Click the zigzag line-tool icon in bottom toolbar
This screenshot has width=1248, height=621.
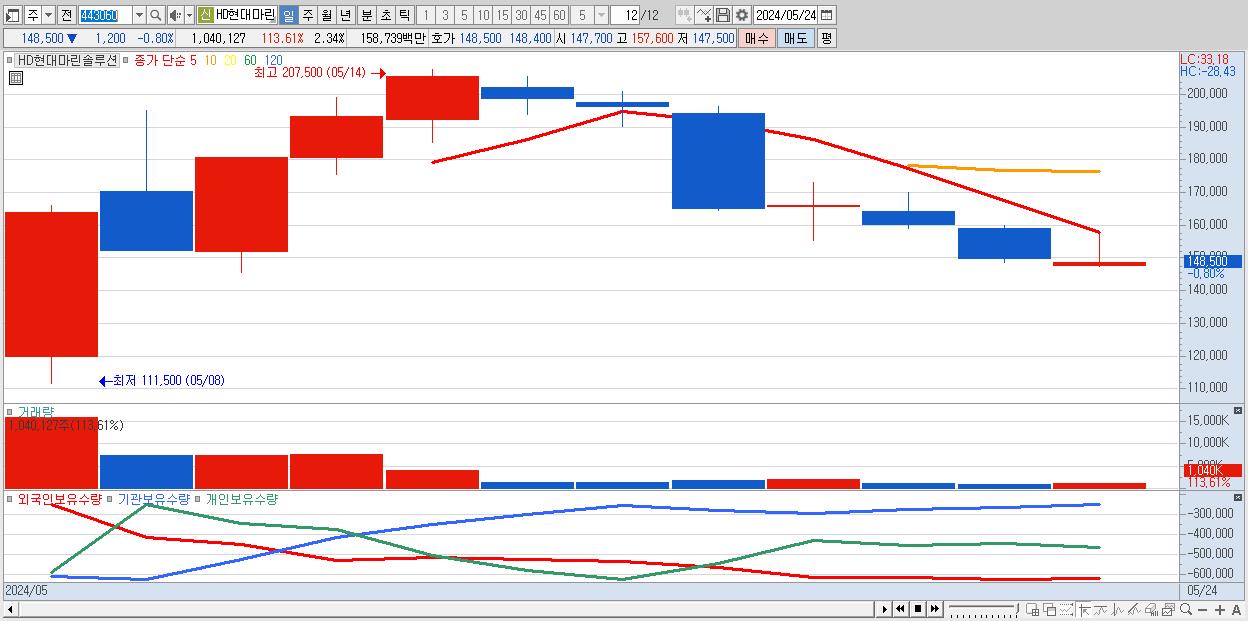1101,609
